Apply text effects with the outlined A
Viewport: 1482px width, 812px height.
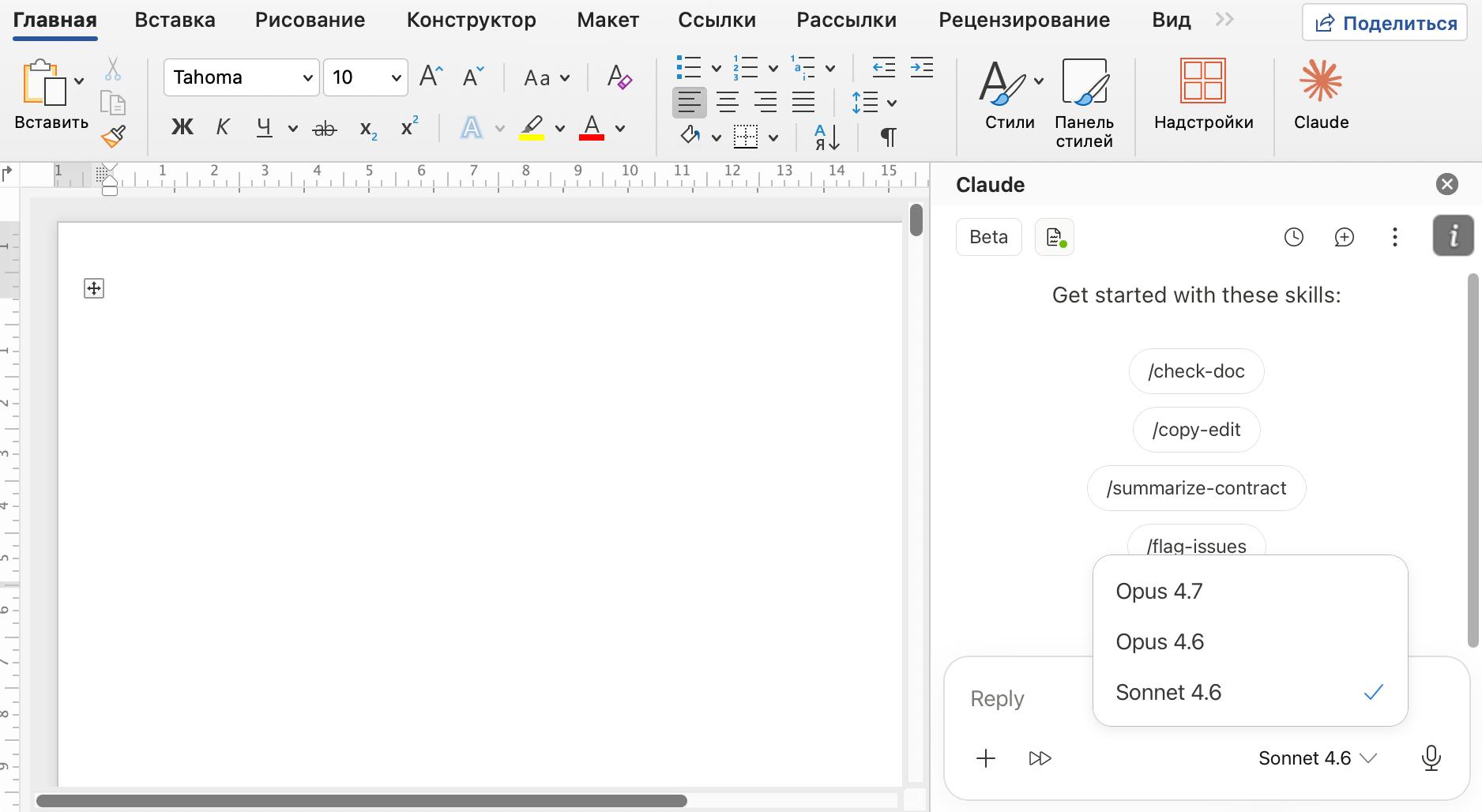[x=472, y=127]
